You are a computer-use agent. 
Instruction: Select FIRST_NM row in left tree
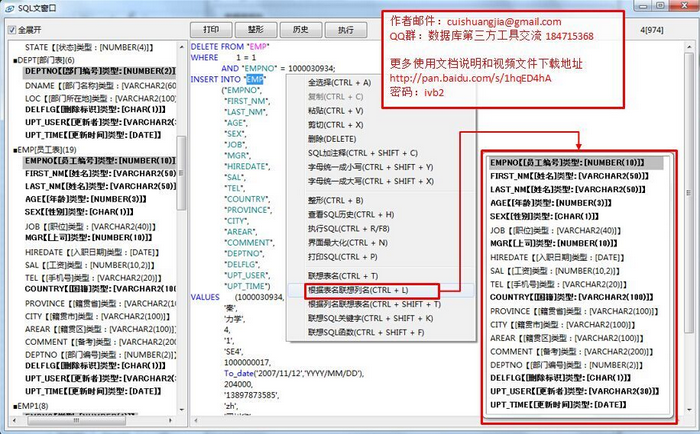[x=100, y=174]
